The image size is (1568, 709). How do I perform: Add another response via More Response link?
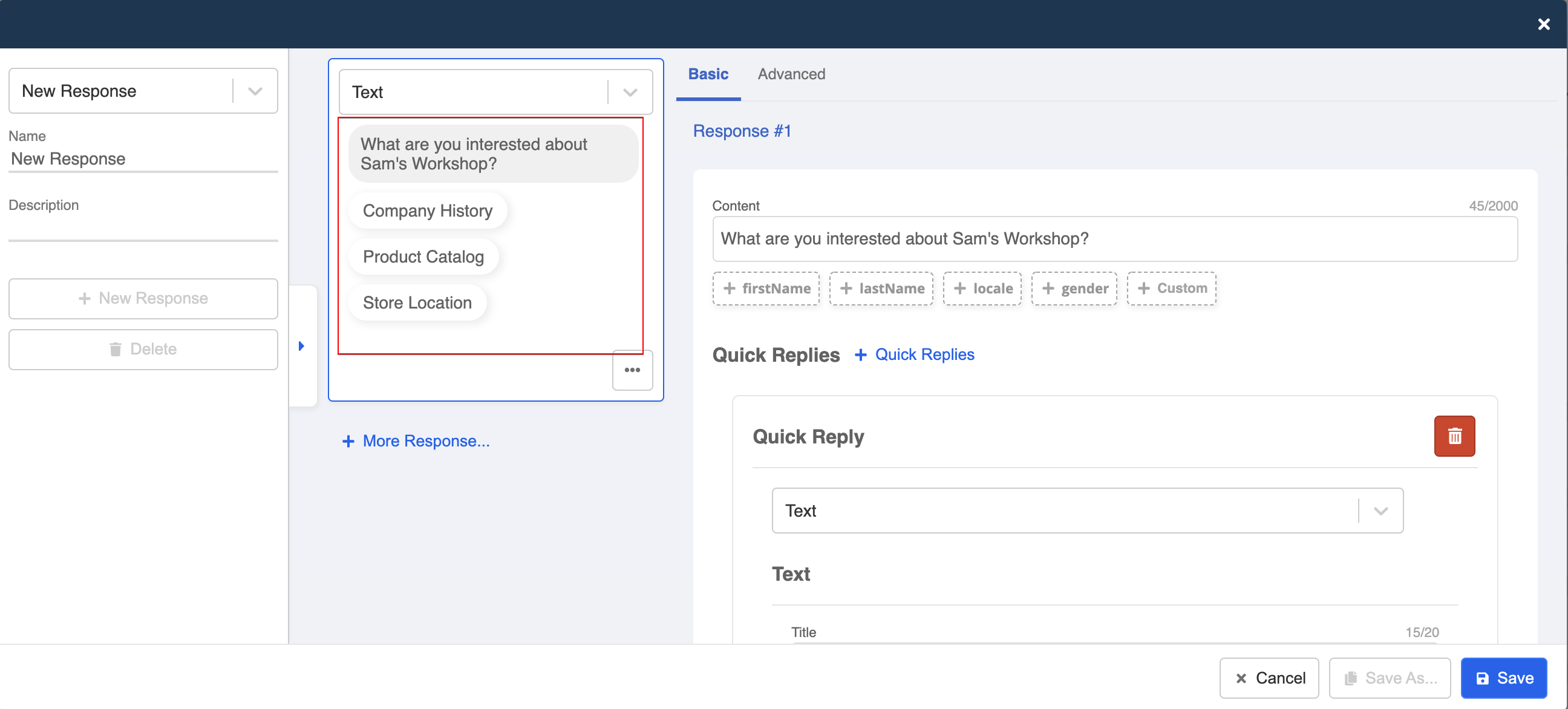point(416,440)
